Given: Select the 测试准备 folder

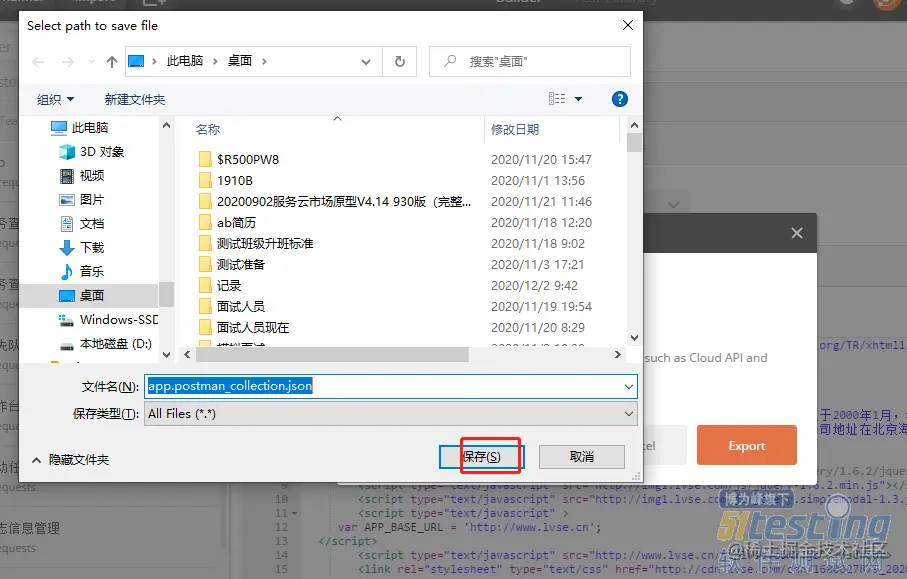Looking at the screenshot, I should coord(241,264).
